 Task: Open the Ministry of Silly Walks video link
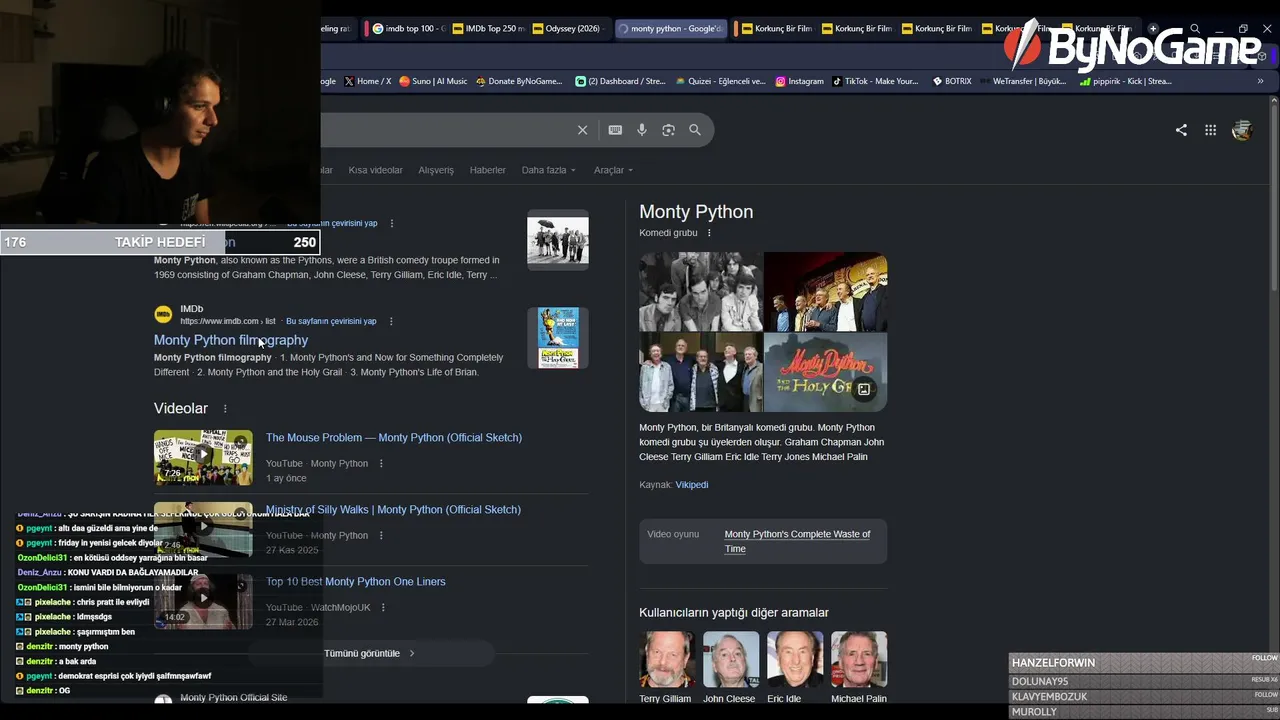pyautogui.click(x=394, y=510)
